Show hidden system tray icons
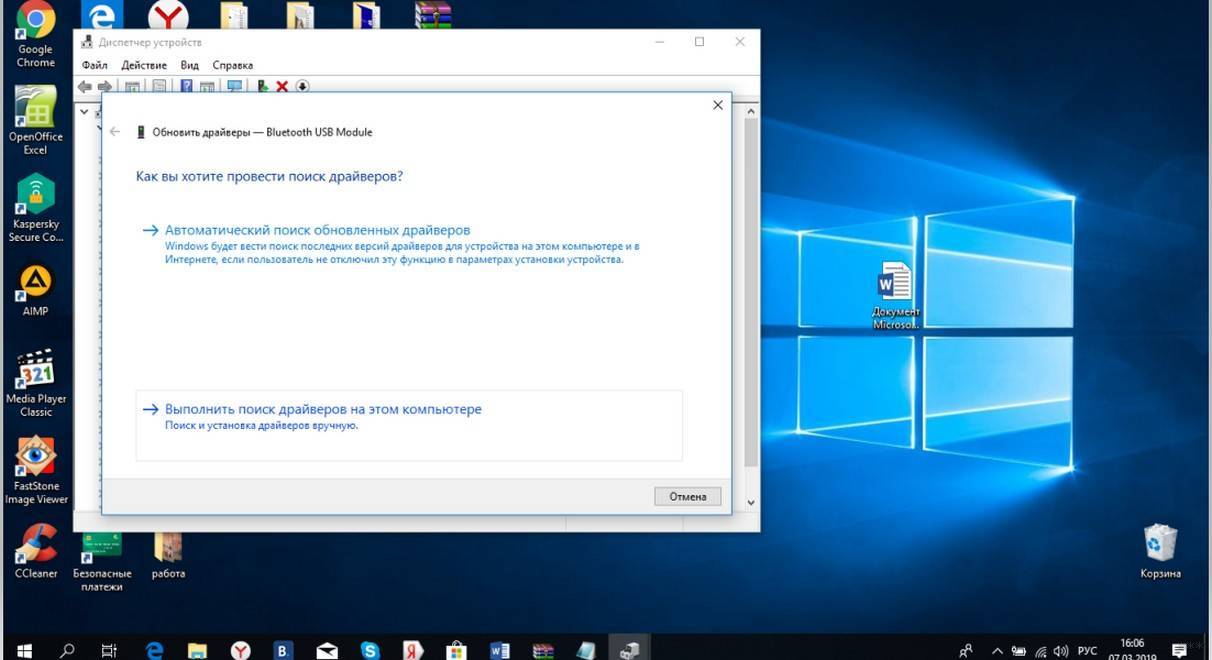 coord(996,650)
